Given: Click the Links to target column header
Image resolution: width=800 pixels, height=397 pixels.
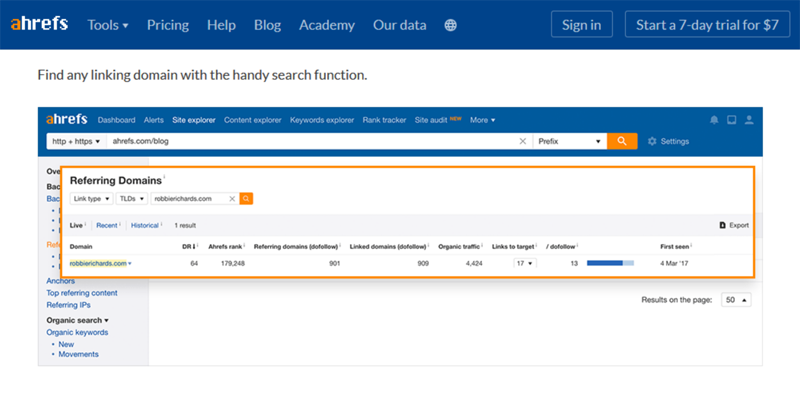Looking at the screenshot, I should pyautogui.click(x=514, y=246).
